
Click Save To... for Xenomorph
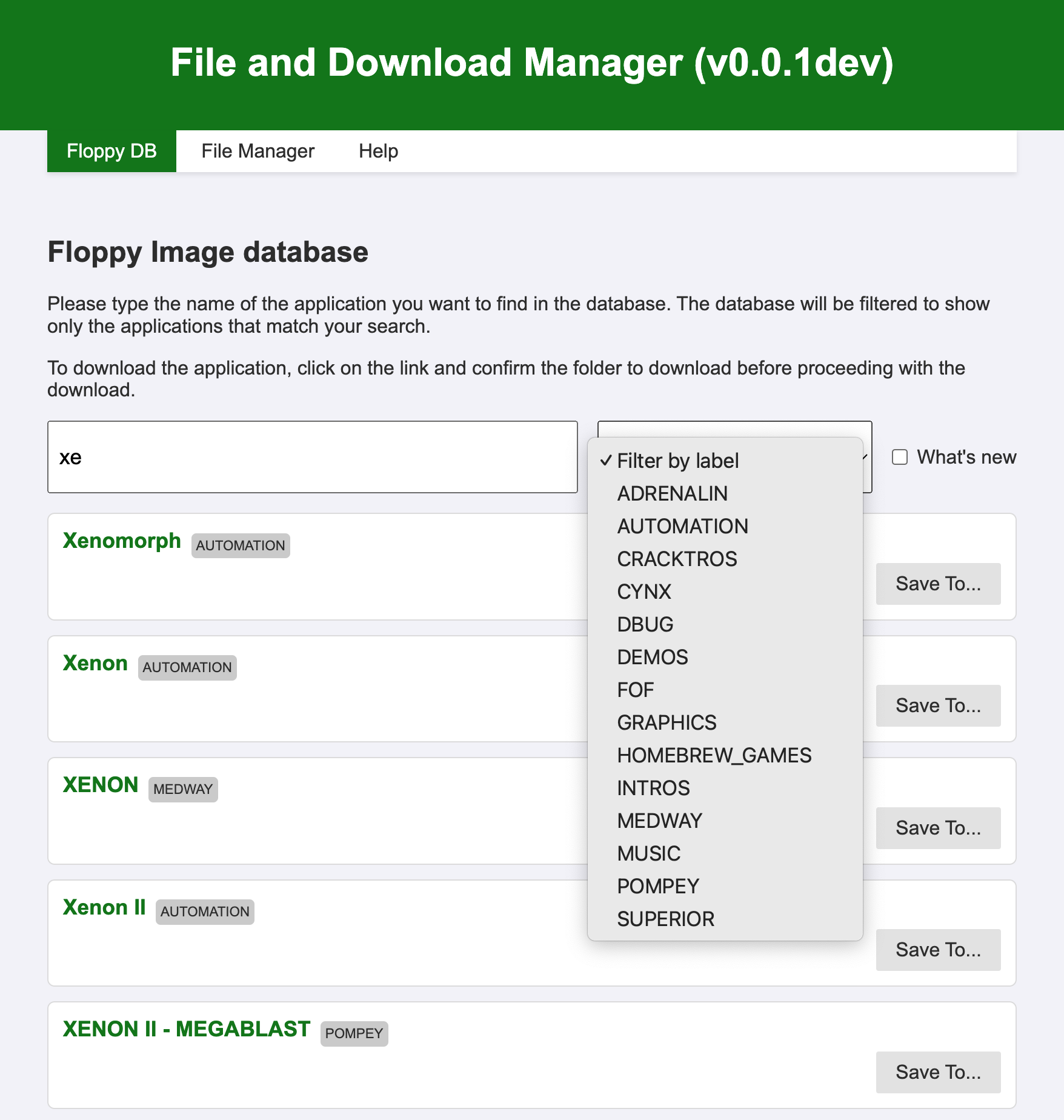(938, 584)
